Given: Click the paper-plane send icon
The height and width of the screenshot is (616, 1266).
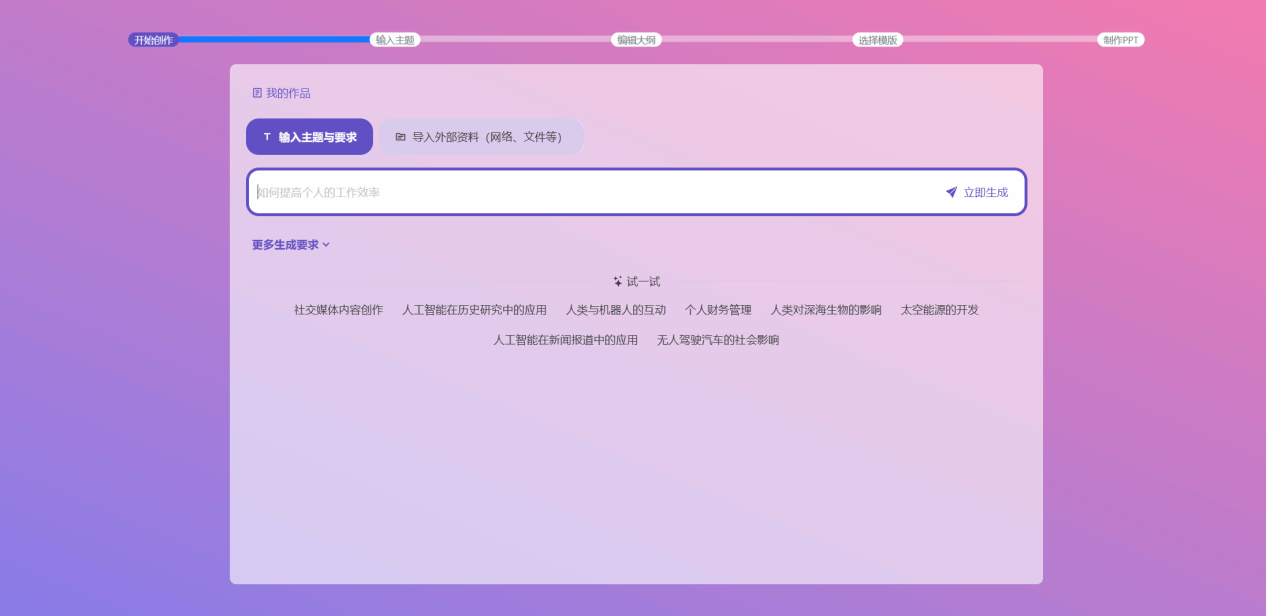Looking at the screenshot, I should pyautogui.click(x=951, y=192).
